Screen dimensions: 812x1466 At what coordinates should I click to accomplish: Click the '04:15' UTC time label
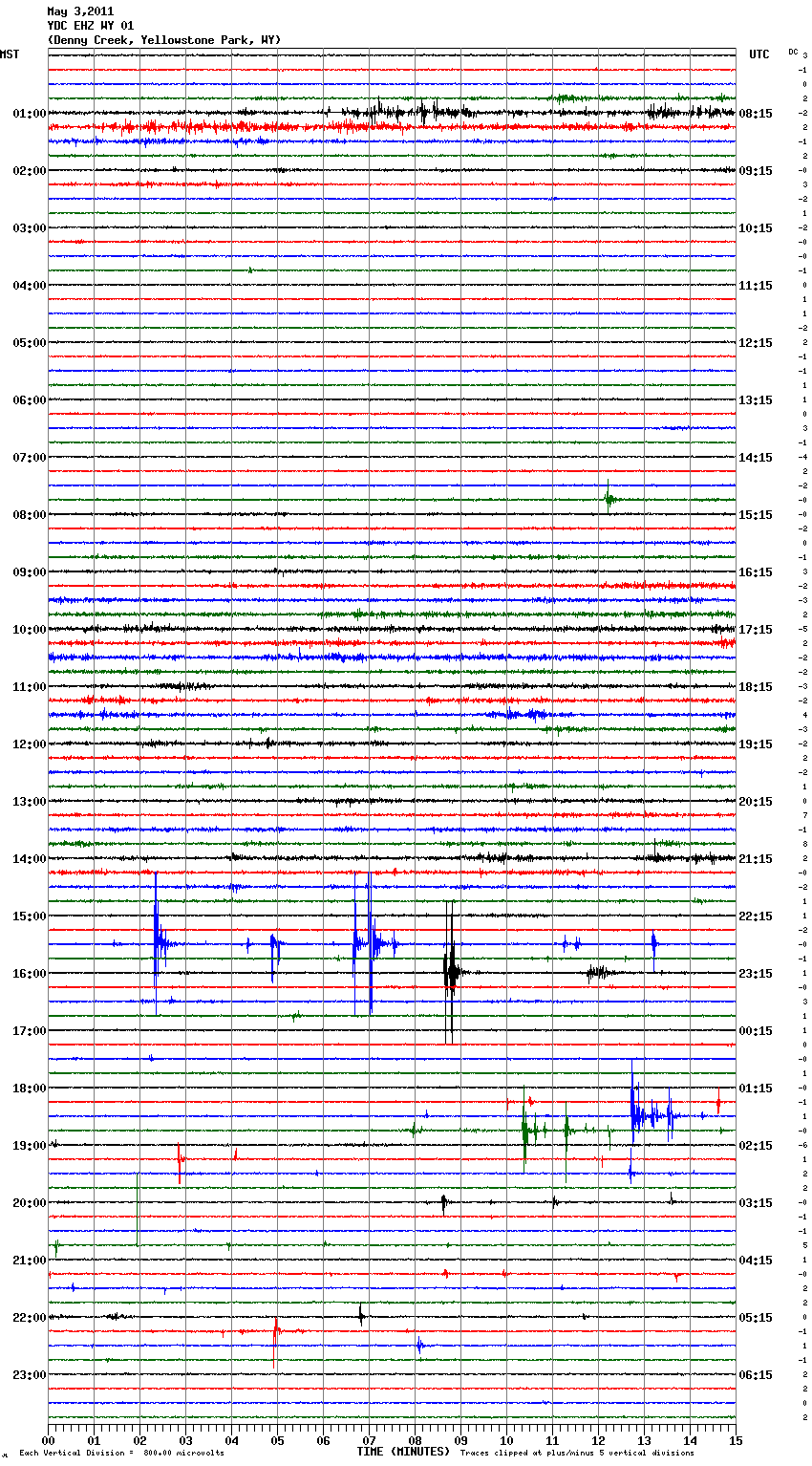tap(756, 1261)
